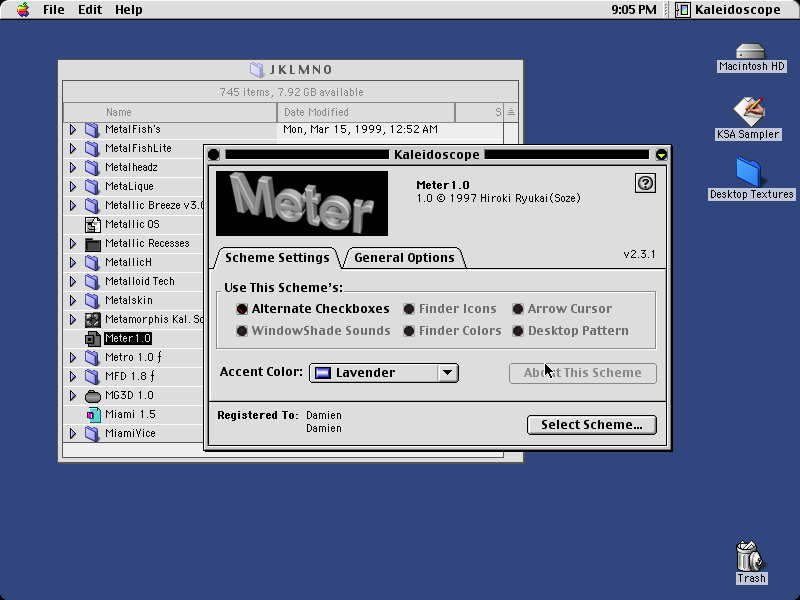Click the help question mark icon
The width and height of the screenshot is (800, 600).
tap(645, 183)
